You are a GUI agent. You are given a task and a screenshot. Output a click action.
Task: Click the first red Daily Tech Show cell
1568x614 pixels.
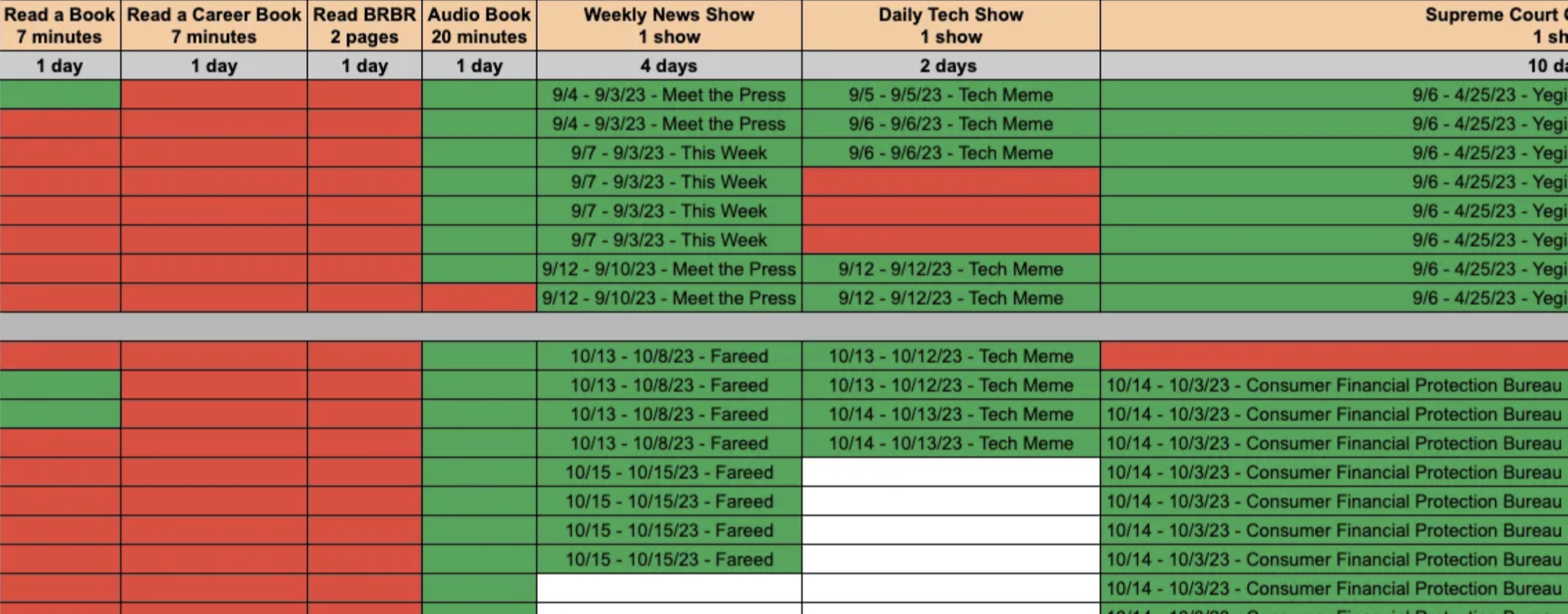pyautogui.click(x=951, y=182)
